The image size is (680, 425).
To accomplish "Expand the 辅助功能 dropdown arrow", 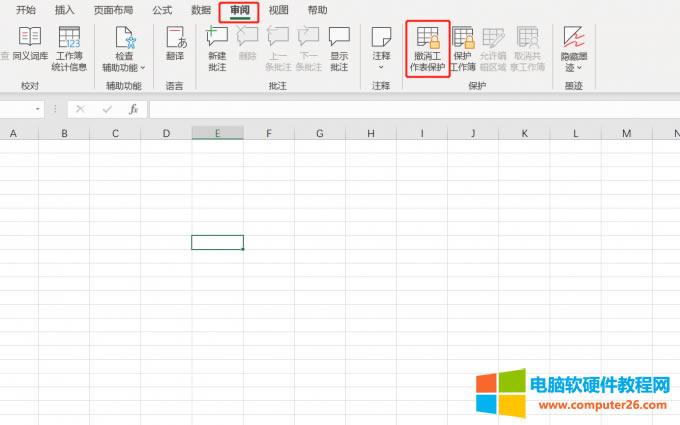I will pos(143,68).
